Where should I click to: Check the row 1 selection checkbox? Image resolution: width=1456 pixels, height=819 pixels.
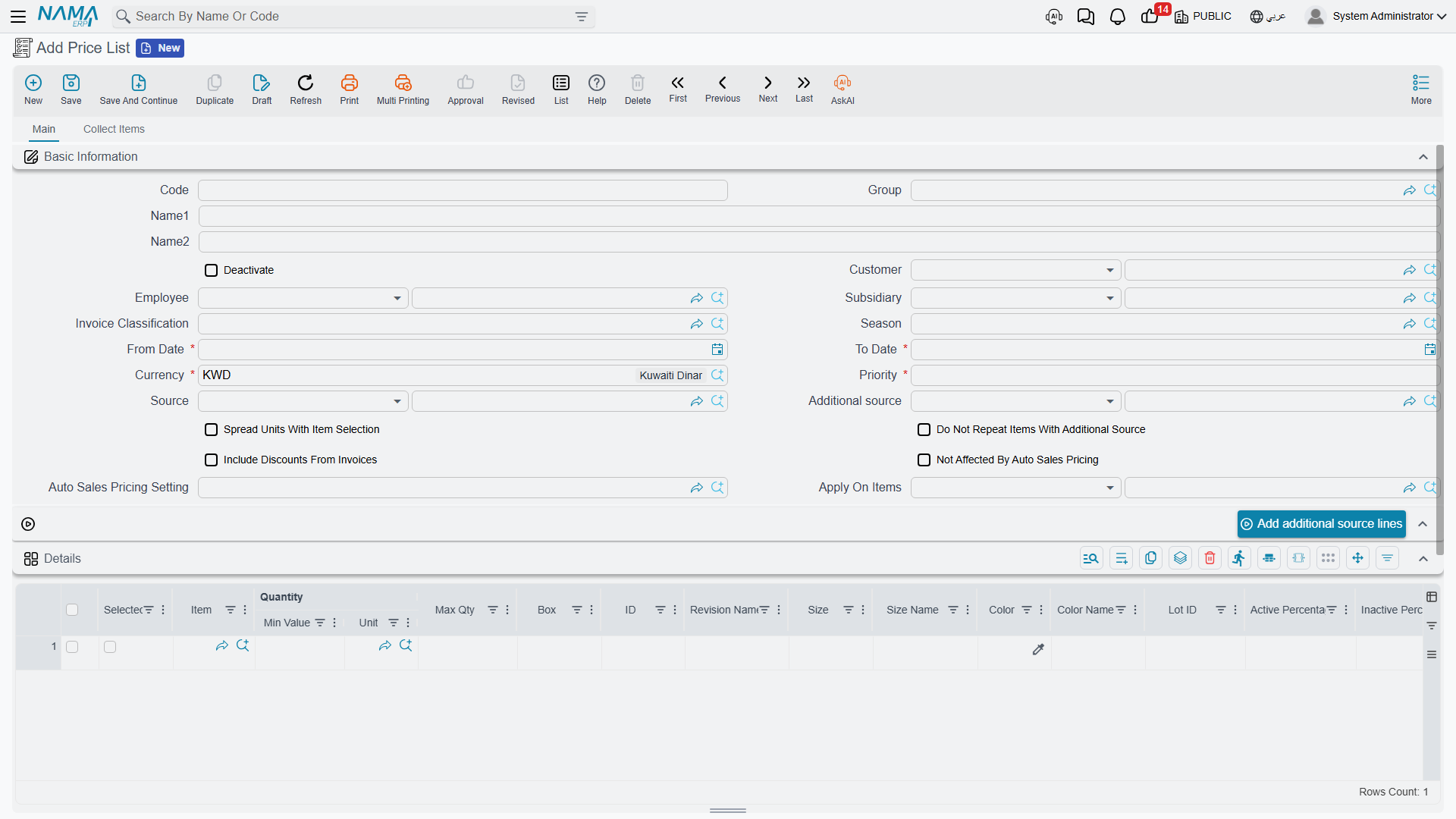[x=72, y=647]
